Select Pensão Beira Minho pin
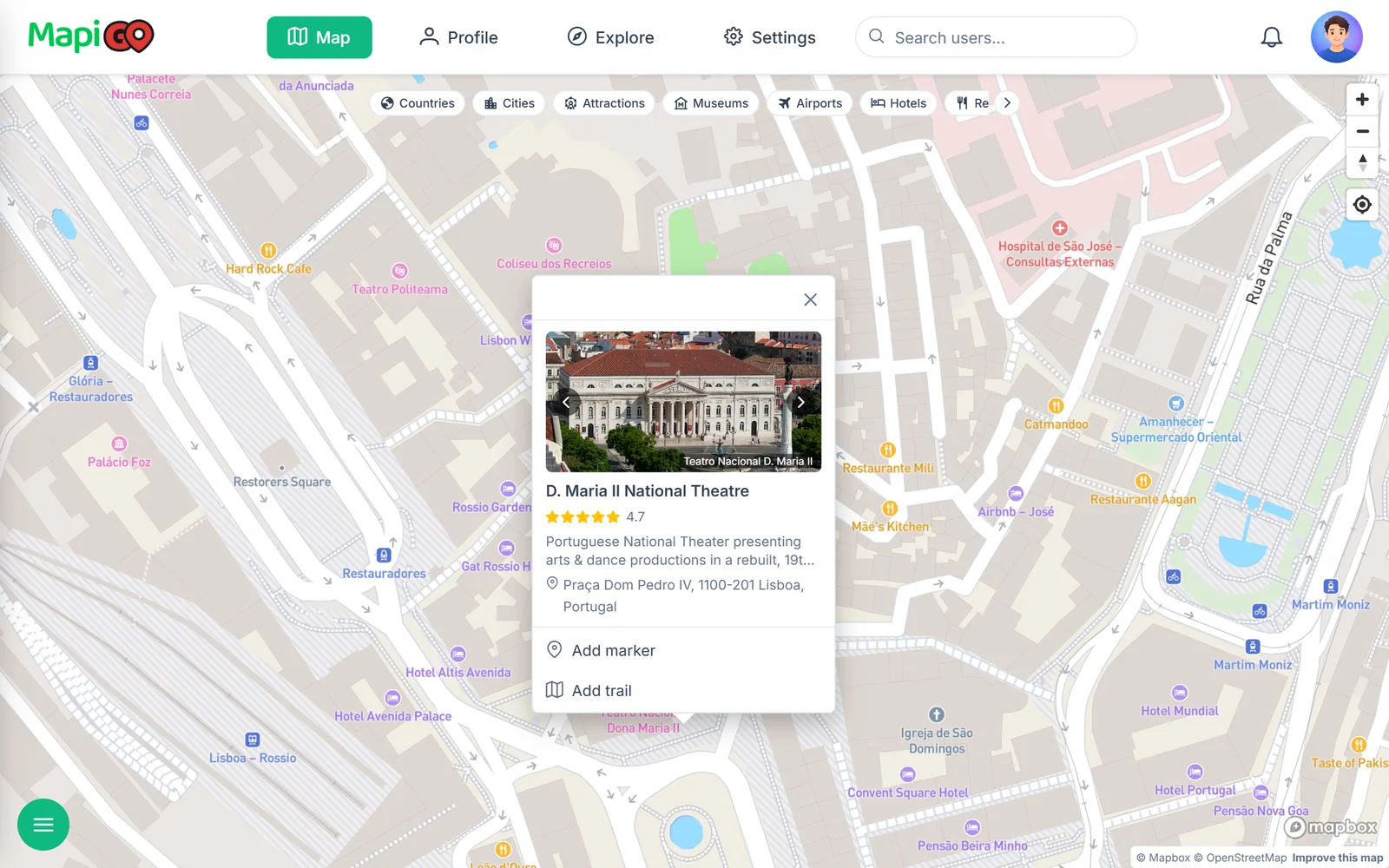This screenshot has height=868, width=1389. [972, 827]
